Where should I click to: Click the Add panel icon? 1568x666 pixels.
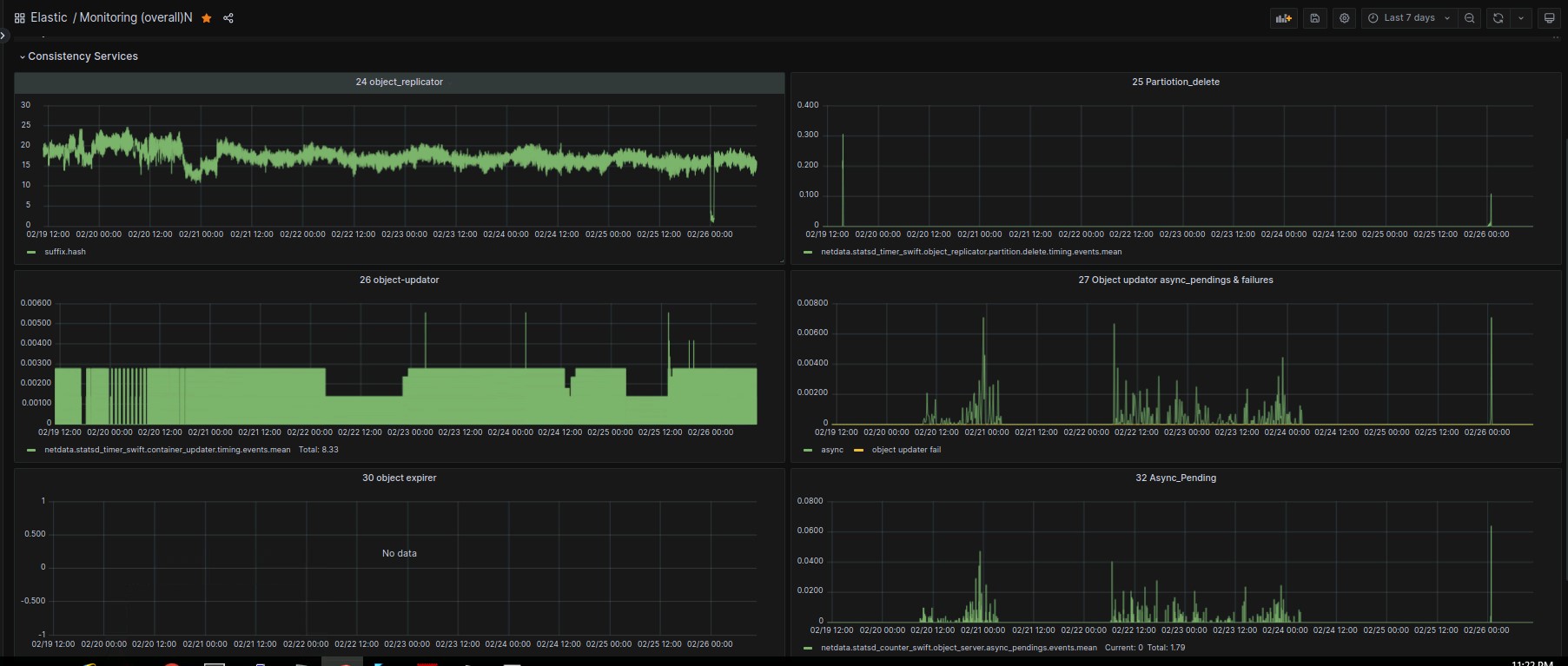tap(1283, 18)
